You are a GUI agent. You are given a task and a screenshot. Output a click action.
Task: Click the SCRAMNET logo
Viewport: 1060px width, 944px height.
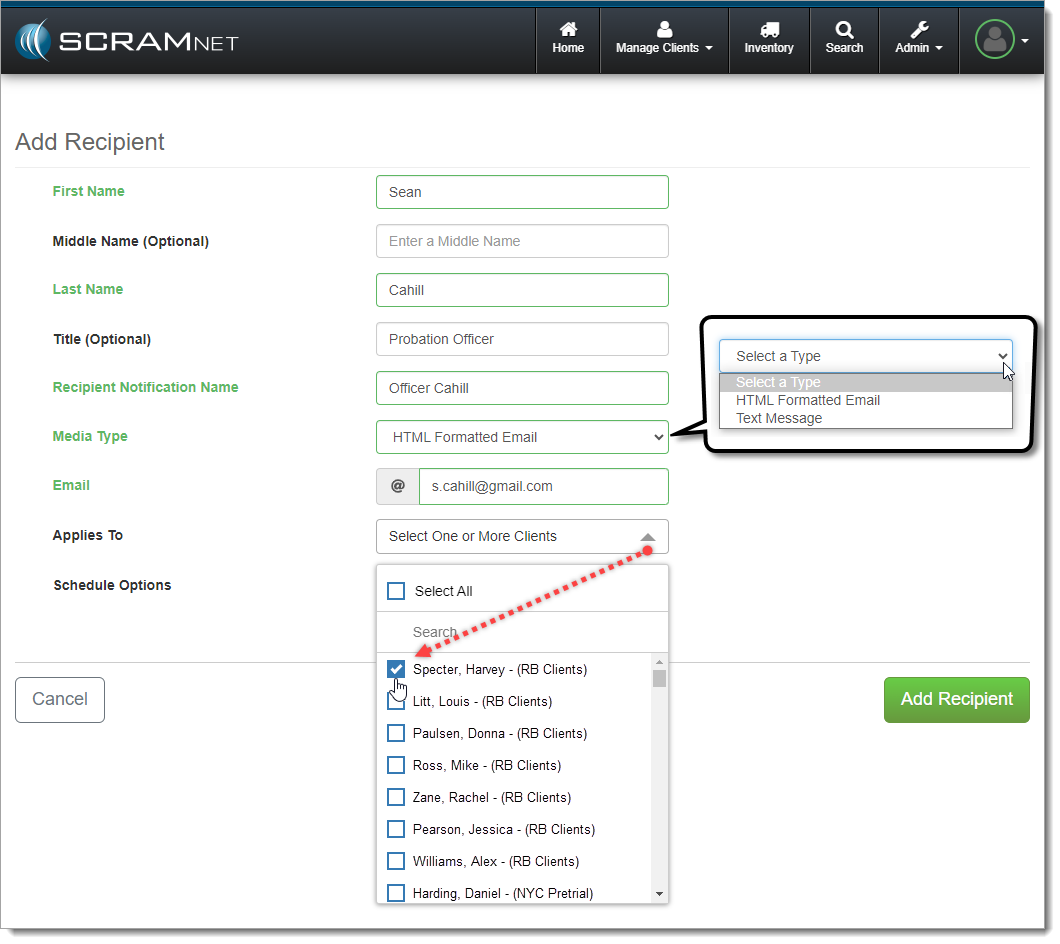(x=127, y=42)
